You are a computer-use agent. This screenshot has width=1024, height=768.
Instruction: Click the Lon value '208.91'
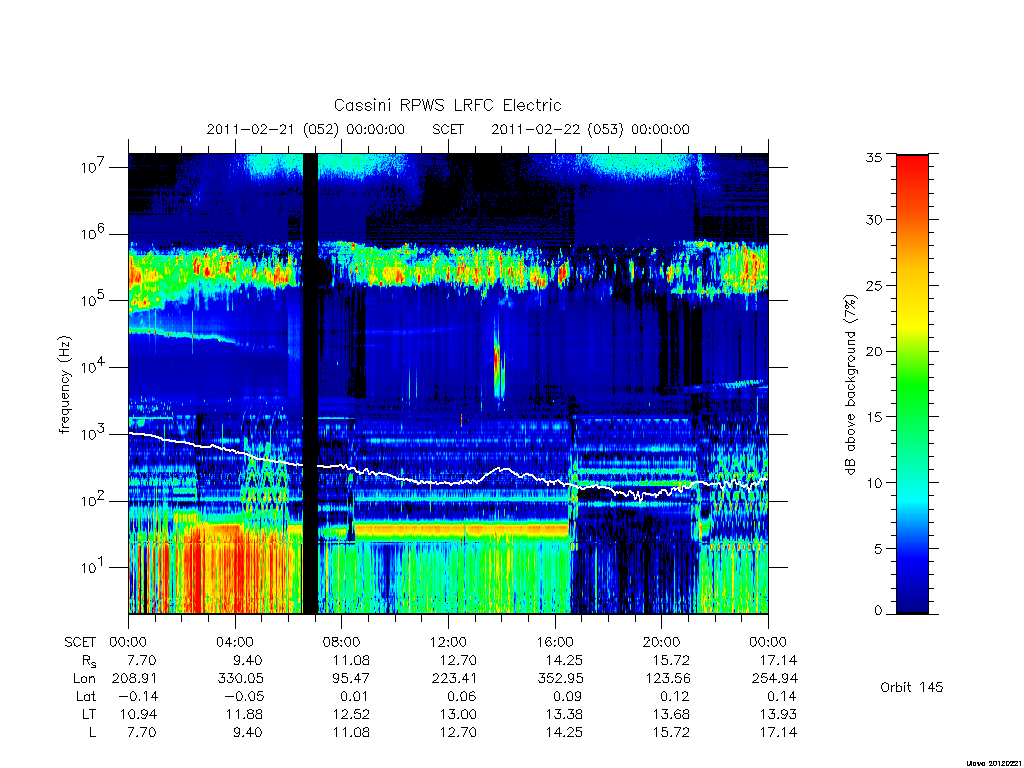135,679
